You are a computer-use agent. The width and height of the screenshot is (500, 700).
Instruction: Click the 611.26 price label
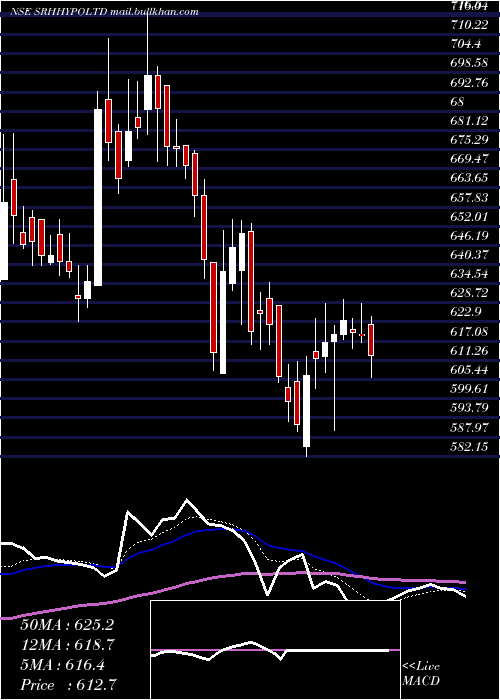[x=470, y=350]
